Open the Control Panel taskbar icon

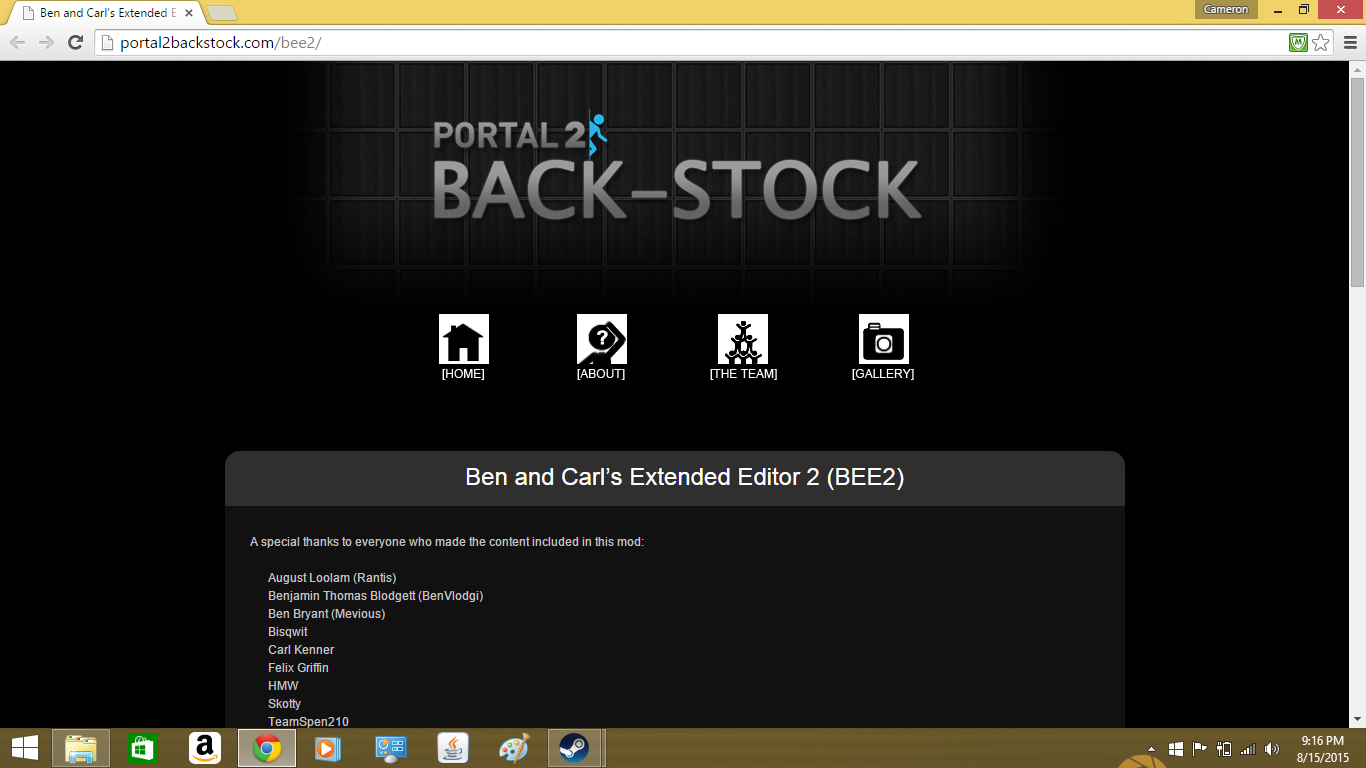(390, 748)
